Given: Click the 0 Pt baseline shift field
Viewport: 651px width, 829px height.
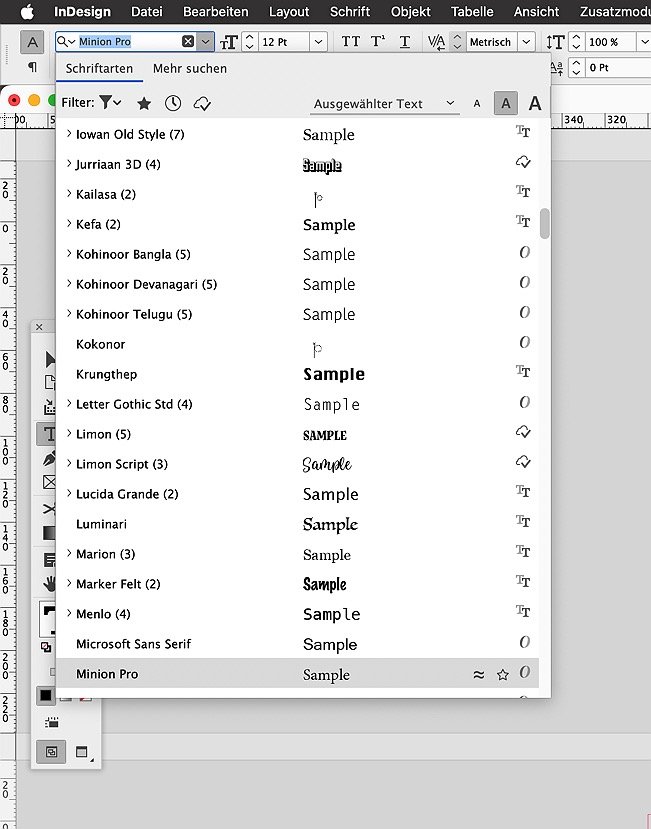Looking at the screenshot, I should click(x=618, y=67).
